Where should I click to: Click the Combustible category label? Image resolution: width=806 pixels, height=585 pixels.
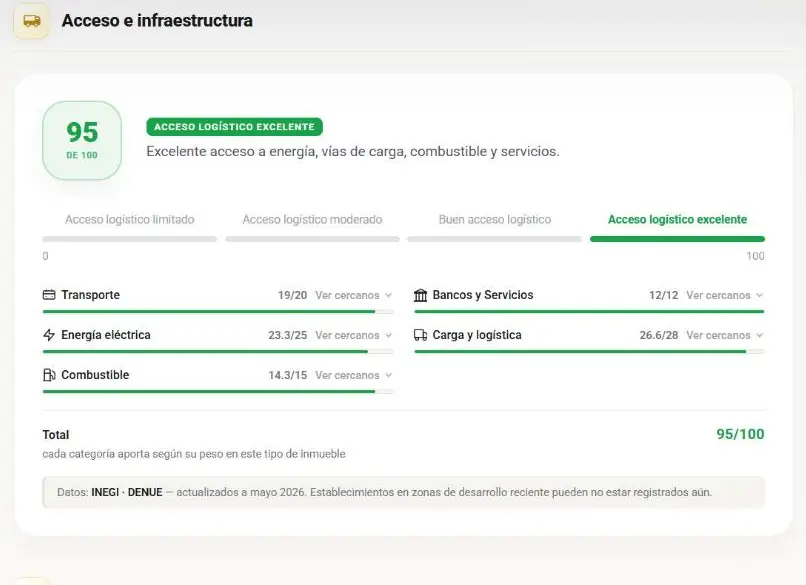pos(95,375)
